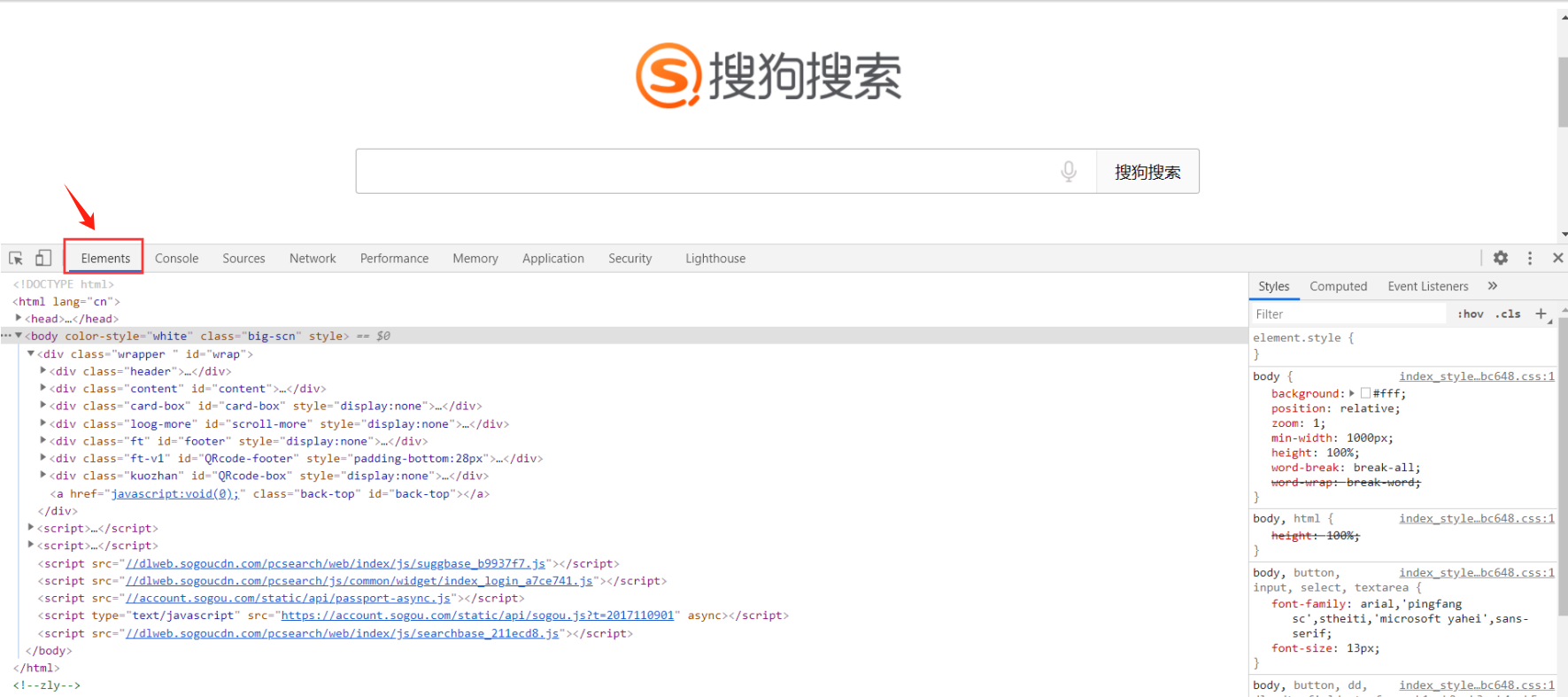Expand the div class header node
1568x697 pixels.
coord(43,371)
